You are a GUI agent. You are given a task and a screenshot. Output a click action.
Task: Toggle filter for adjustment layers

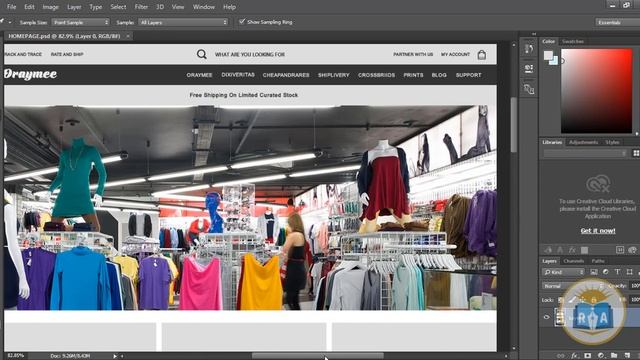point(606,272)
